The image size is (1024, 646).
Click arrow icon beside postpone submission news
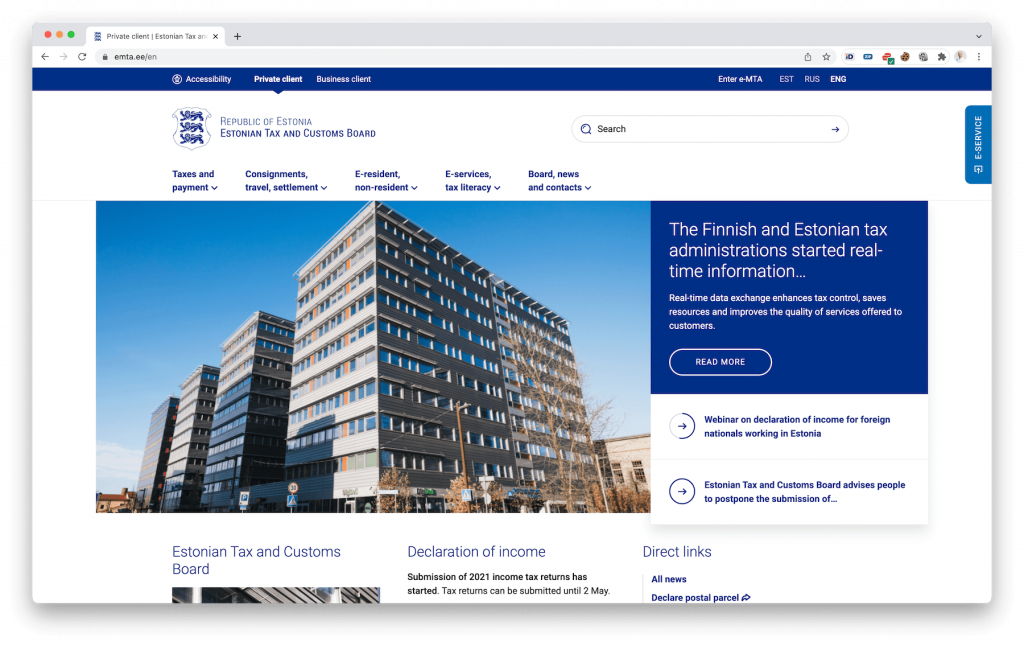point(682,491)
